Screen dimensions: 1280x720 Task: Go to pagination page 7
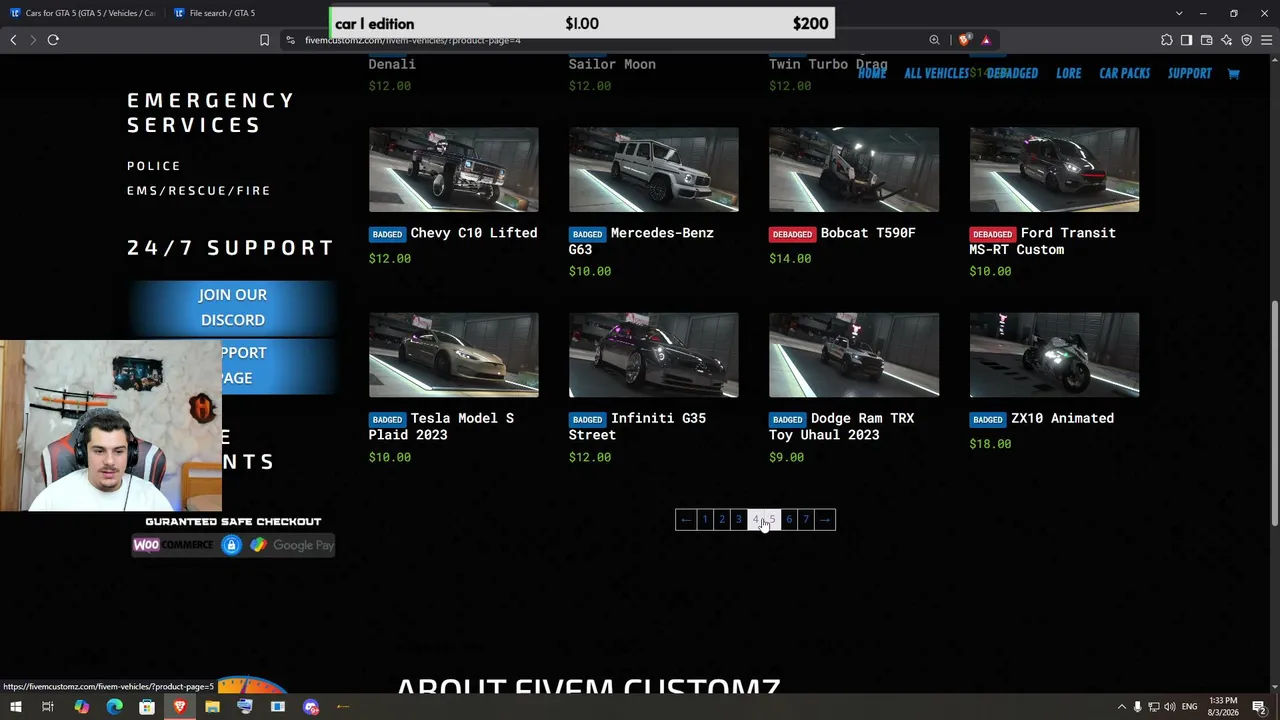coord(806,519)
